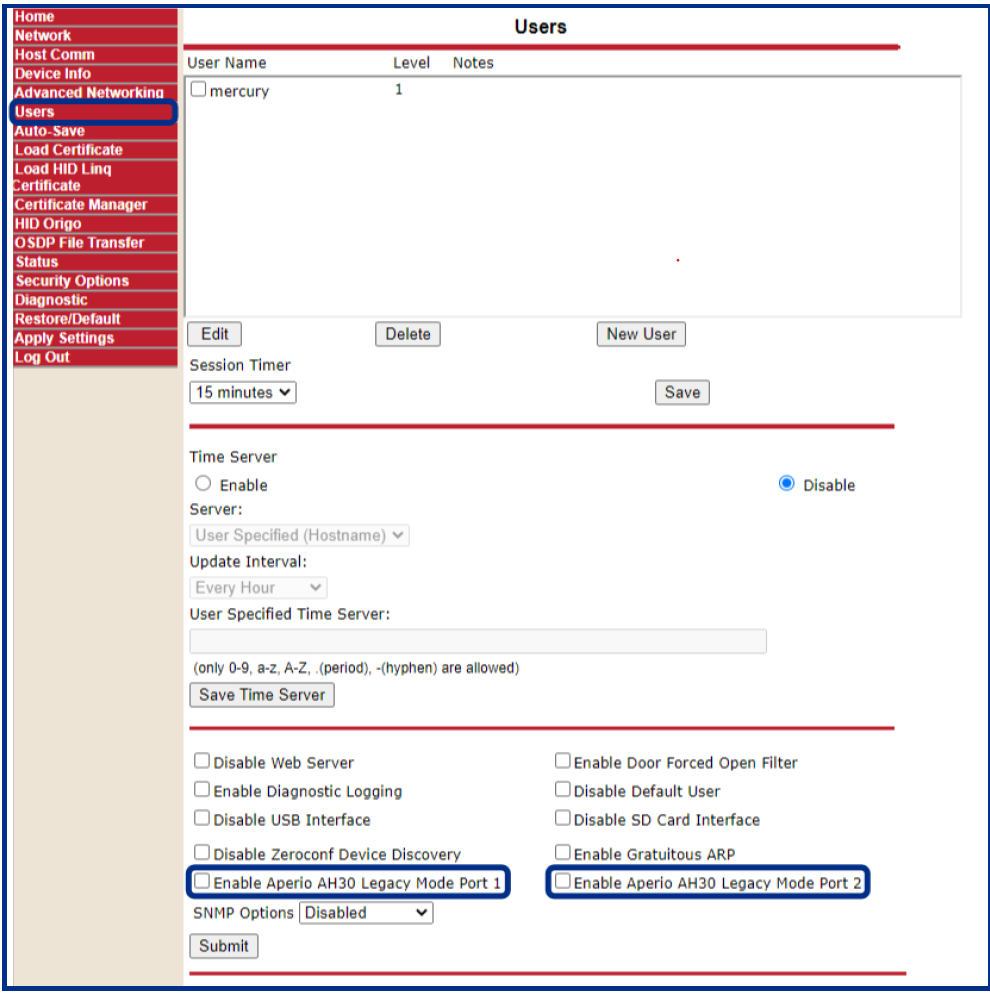
Task: Click the Edit user button
Action: pyautogui.click(x=214, y=334)
